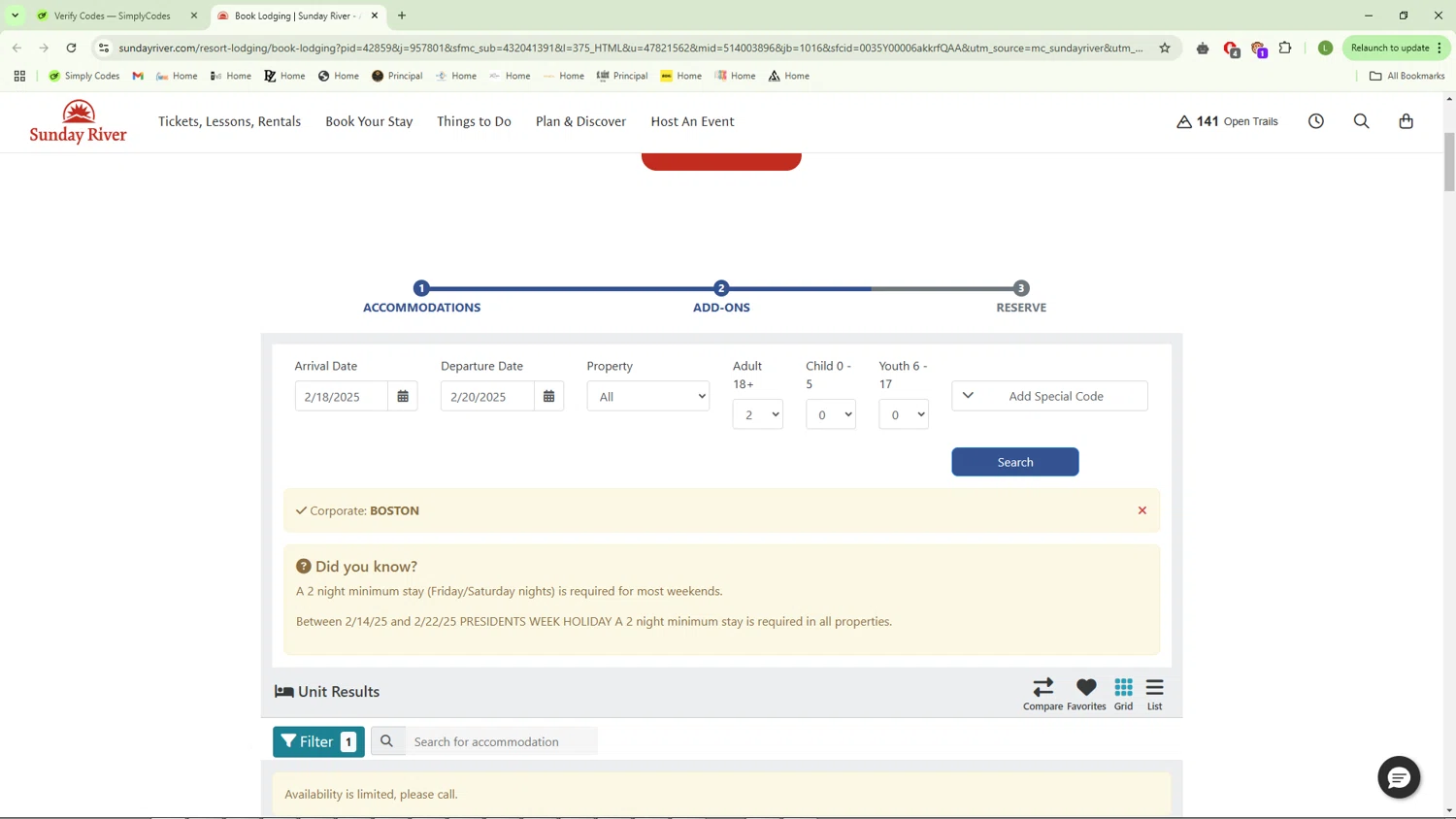Click the Departure Date field
Viewport: 1456px width, 819px height.
487,396
